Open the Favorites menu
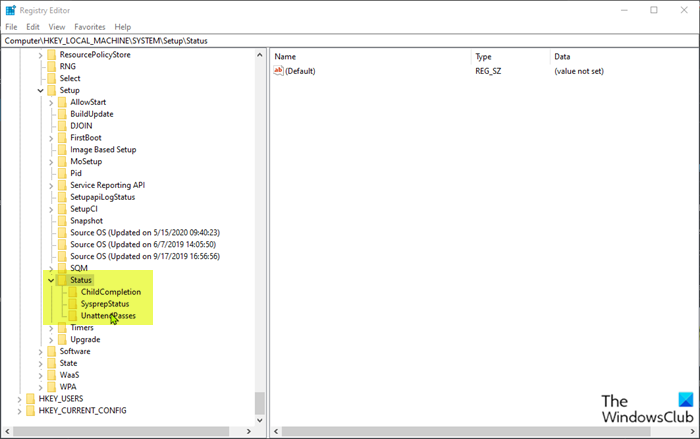Image resolution: width=700 pixels, height=439 pixels. click(90, 27)
